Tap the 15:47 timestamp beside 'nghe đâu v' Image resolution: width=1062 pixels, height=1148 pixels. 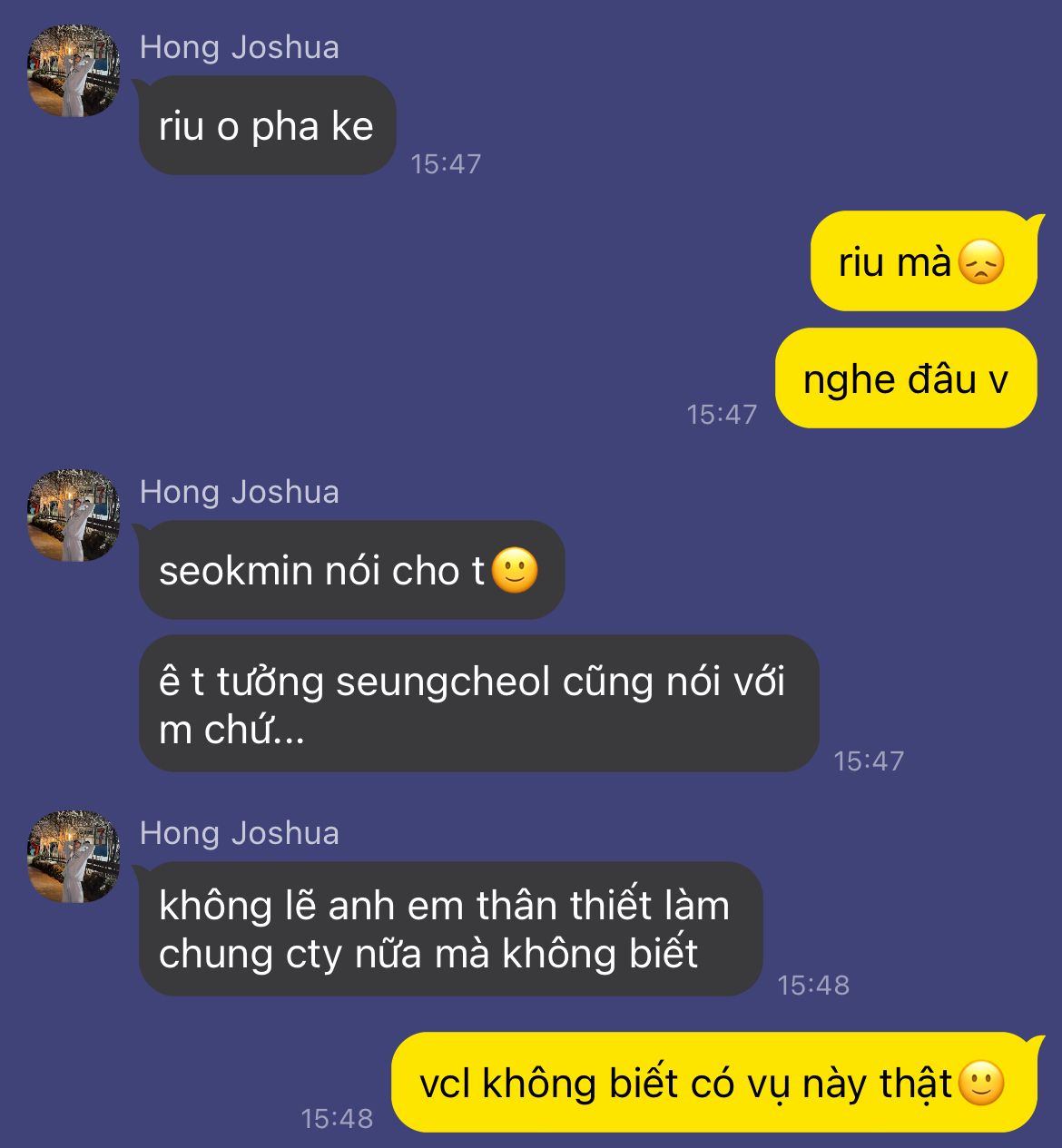click(x=722, y=415)
